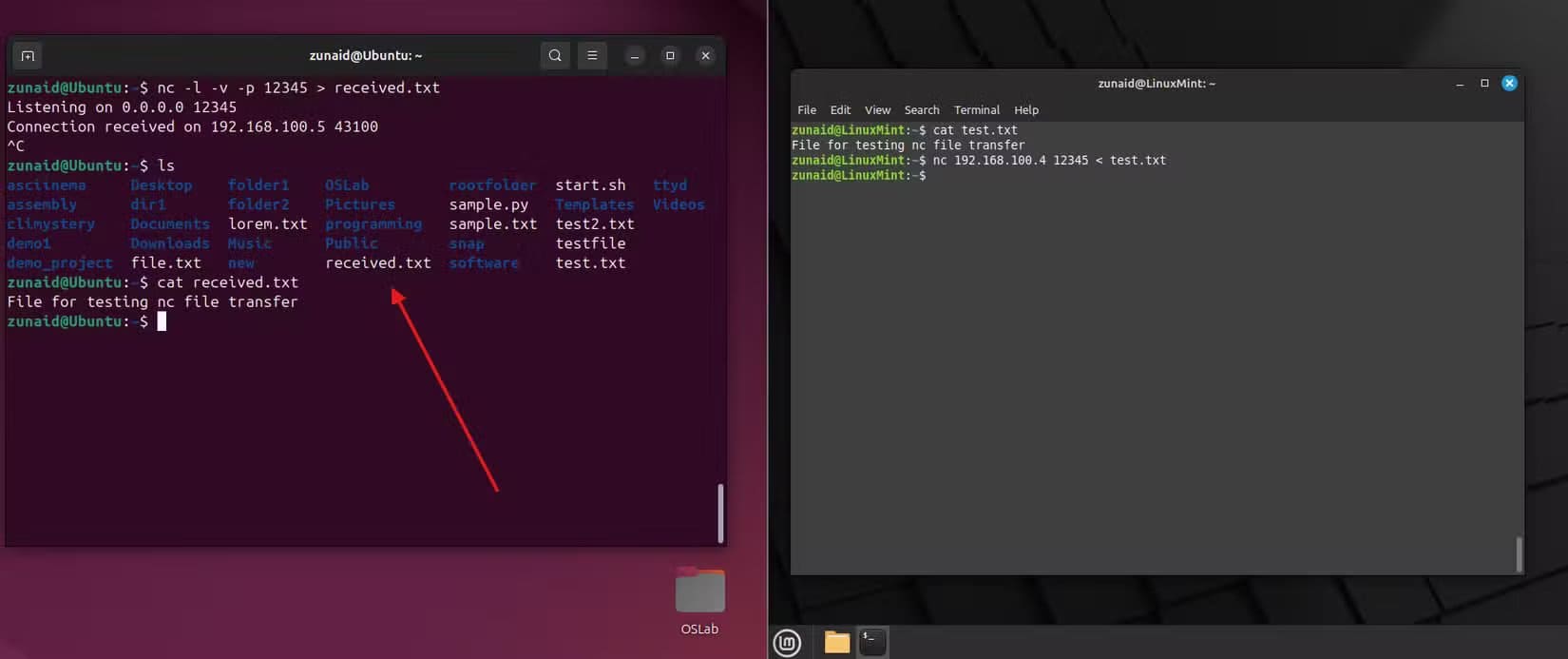Image resolution: width=1568 pixels, height=659 pixels.
Task: Click the Videos directory name
Action: pos(679,204)
